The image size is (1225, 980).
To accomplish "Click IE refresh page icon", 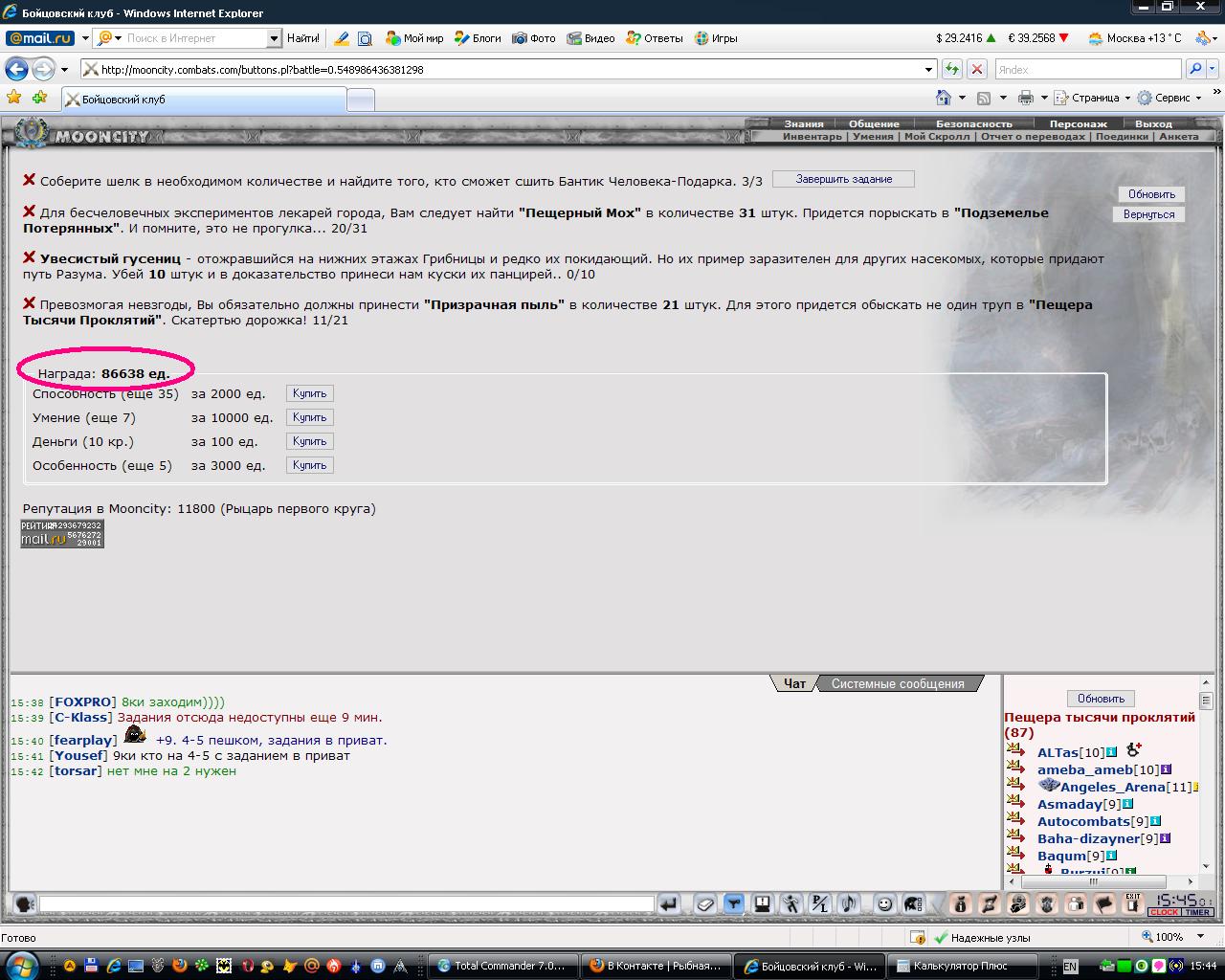I will [951, 69].
